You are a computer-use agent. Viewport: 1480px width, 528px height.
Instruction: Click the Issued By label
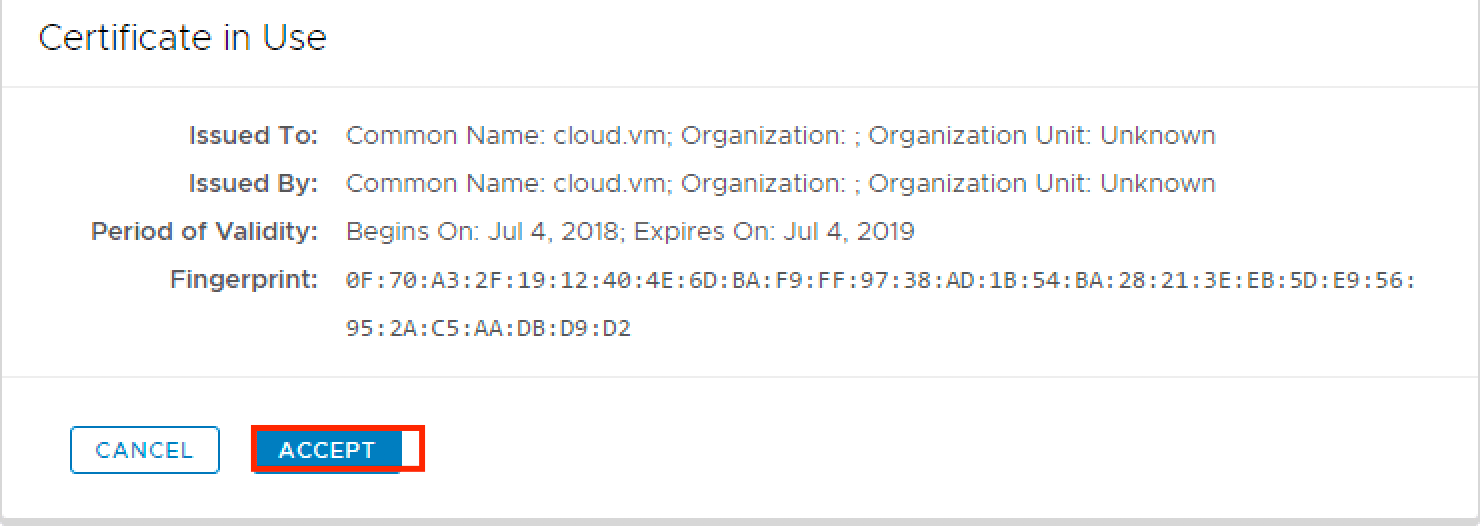(253, 184)
